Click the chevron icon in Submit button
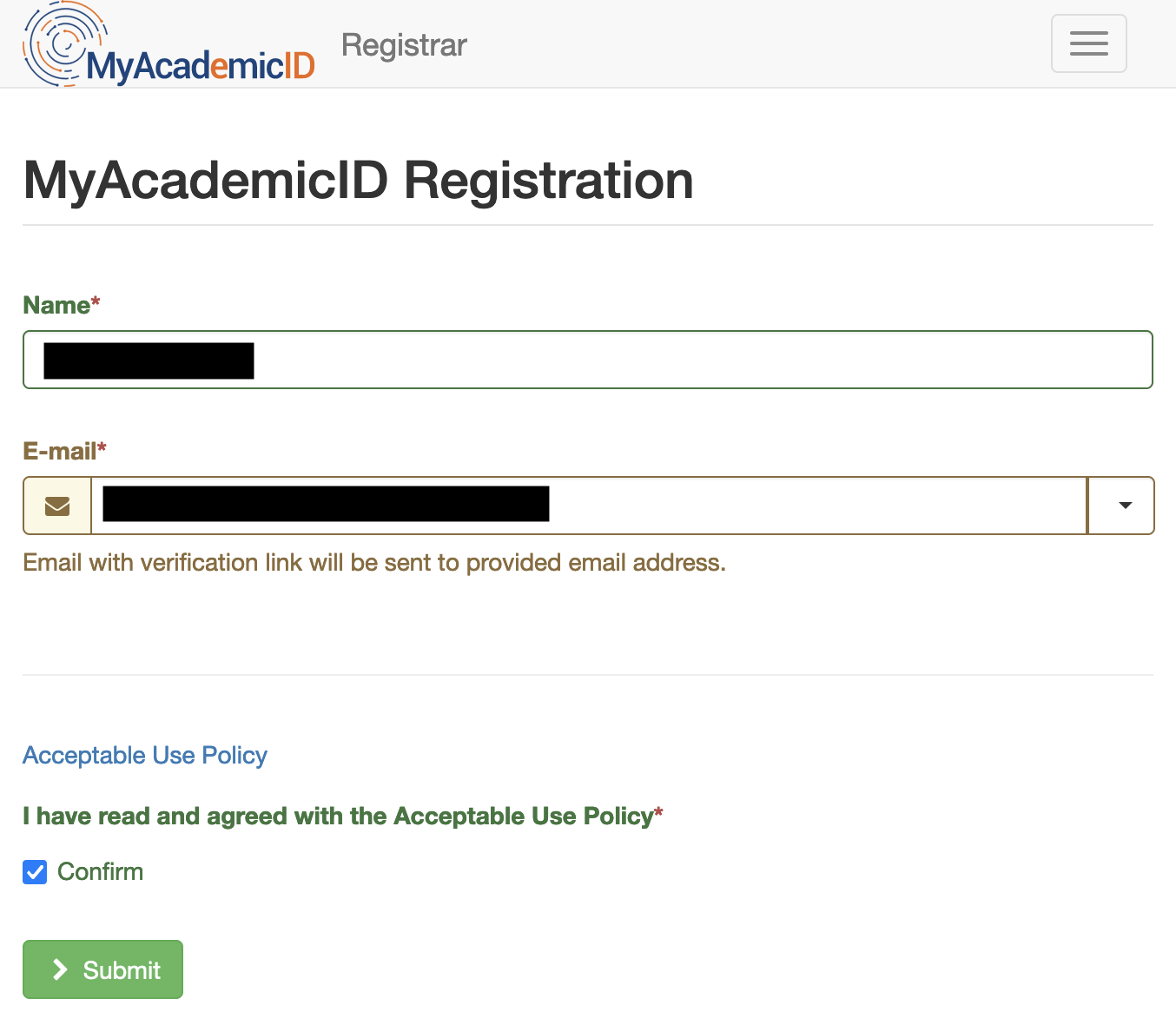The image size is (1176, 1025). click(60, 969)
